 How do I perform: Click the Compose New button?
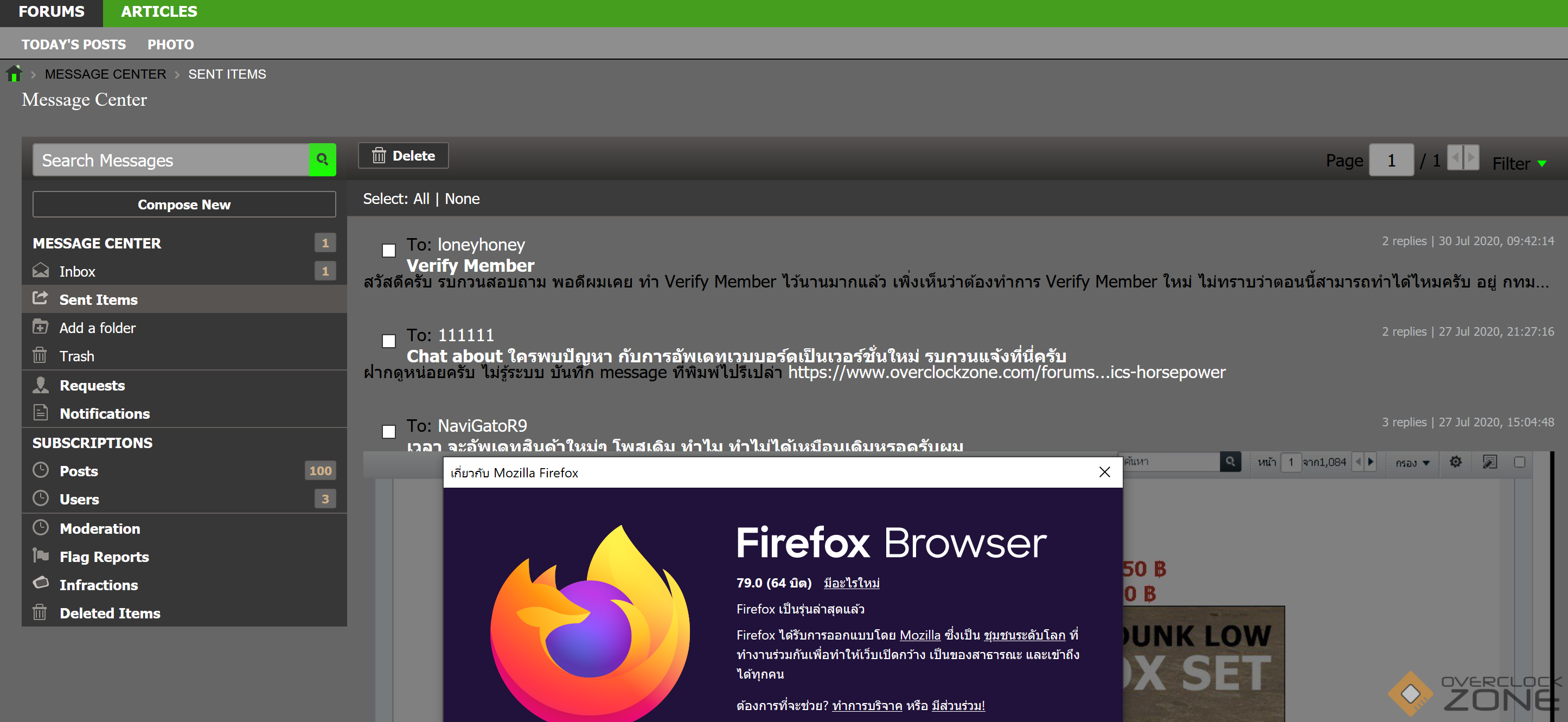(x=184, y=204)
